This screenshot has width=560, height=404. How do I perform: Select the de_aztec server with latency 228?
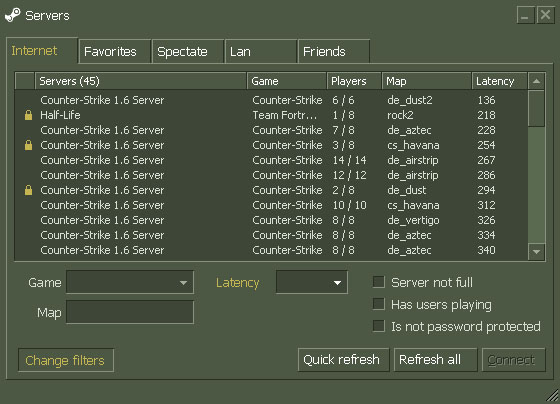click(271, 130)
